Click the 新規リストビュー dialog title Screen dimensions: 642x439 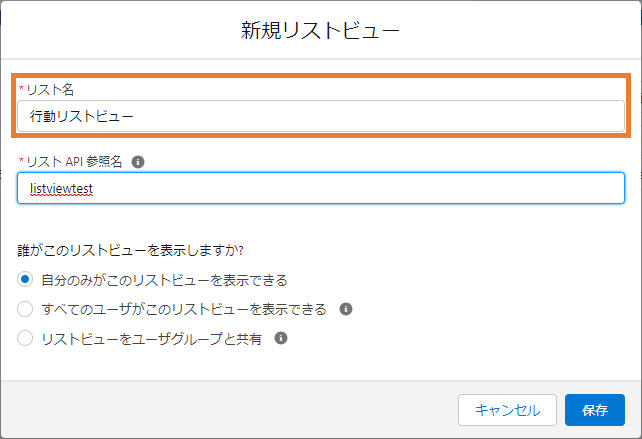coord(320,31)
